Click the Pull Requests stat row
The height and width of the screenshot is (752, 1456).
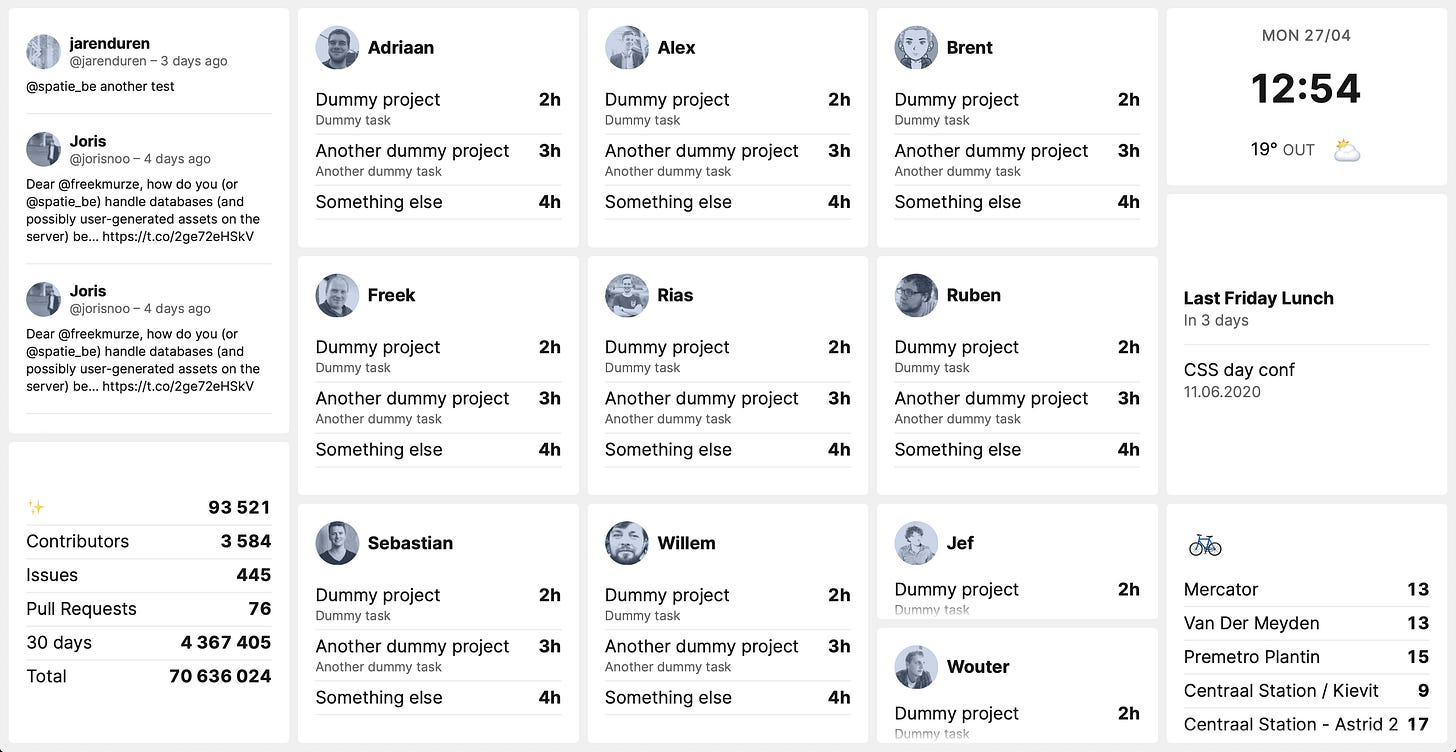(x=149, y=609)
